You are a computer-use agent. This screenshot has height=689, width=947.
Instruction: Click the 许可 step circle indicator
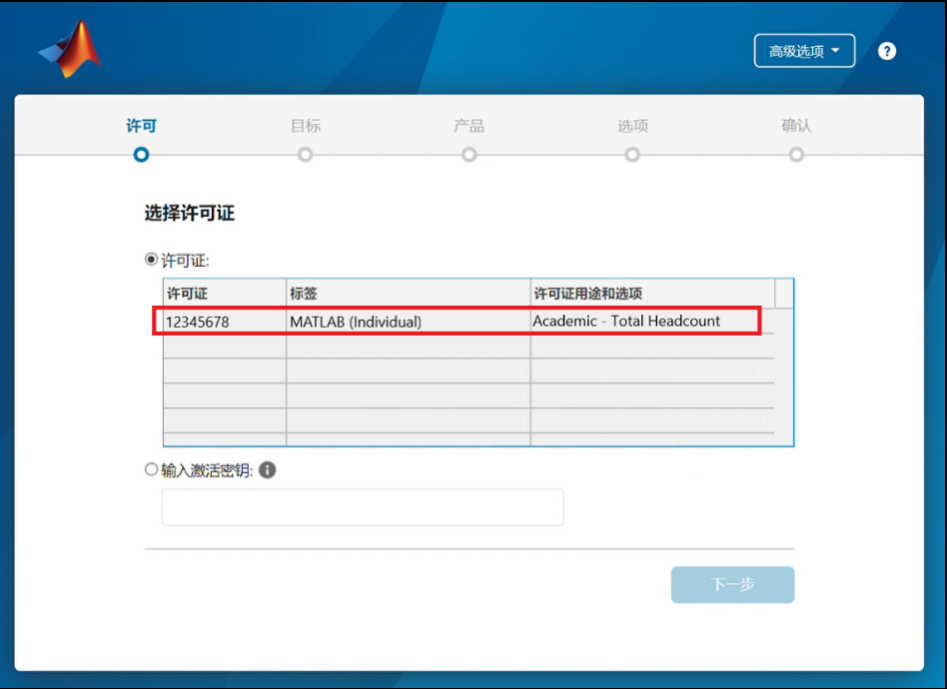[141, 155]
